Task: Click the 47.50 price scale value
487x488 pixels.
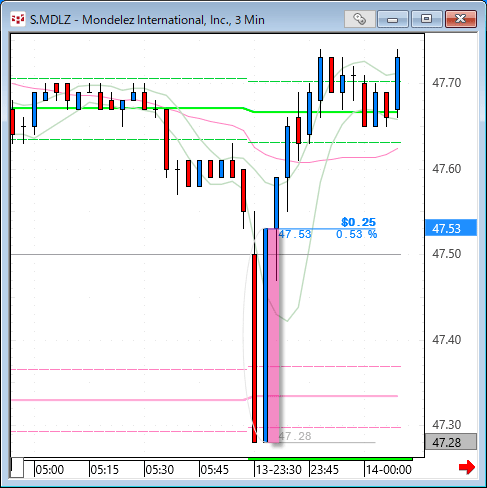Action: tap(446, 254)
